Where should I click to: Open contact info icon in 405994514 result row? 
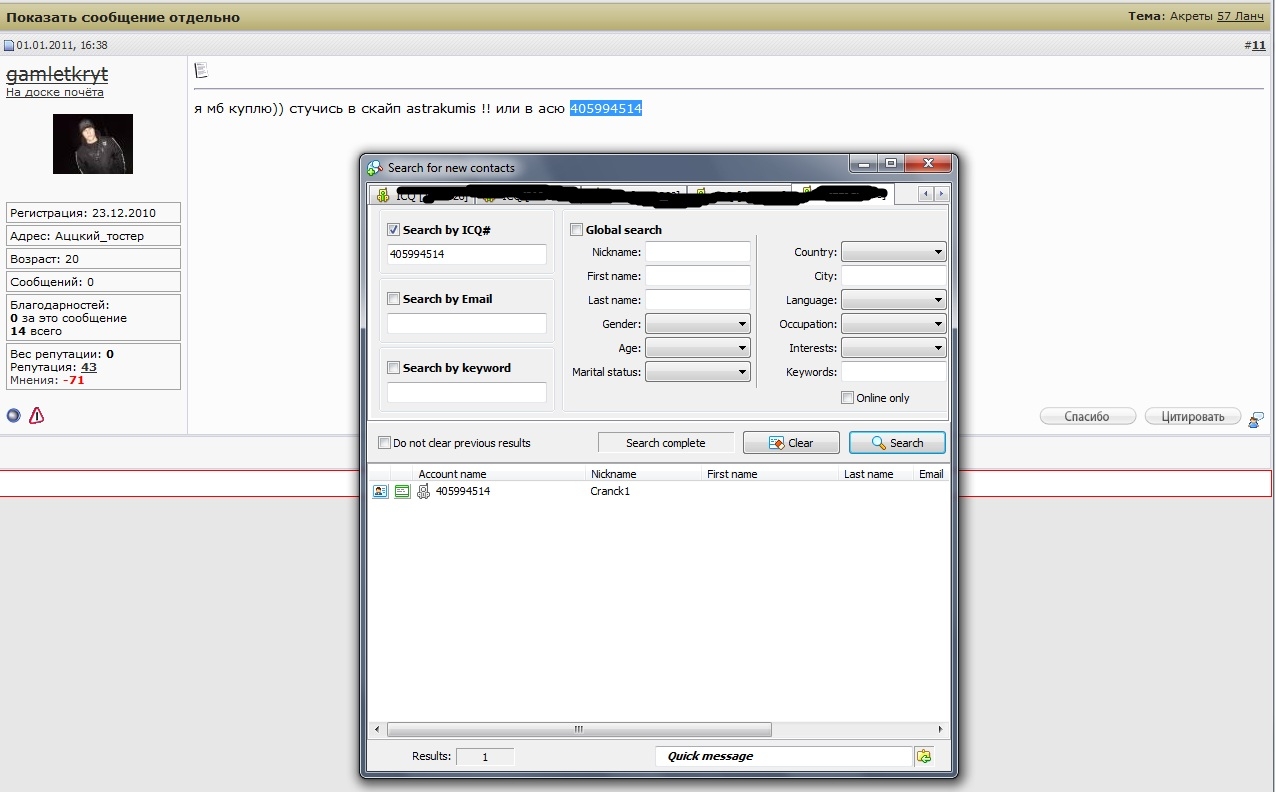point(380,491)
